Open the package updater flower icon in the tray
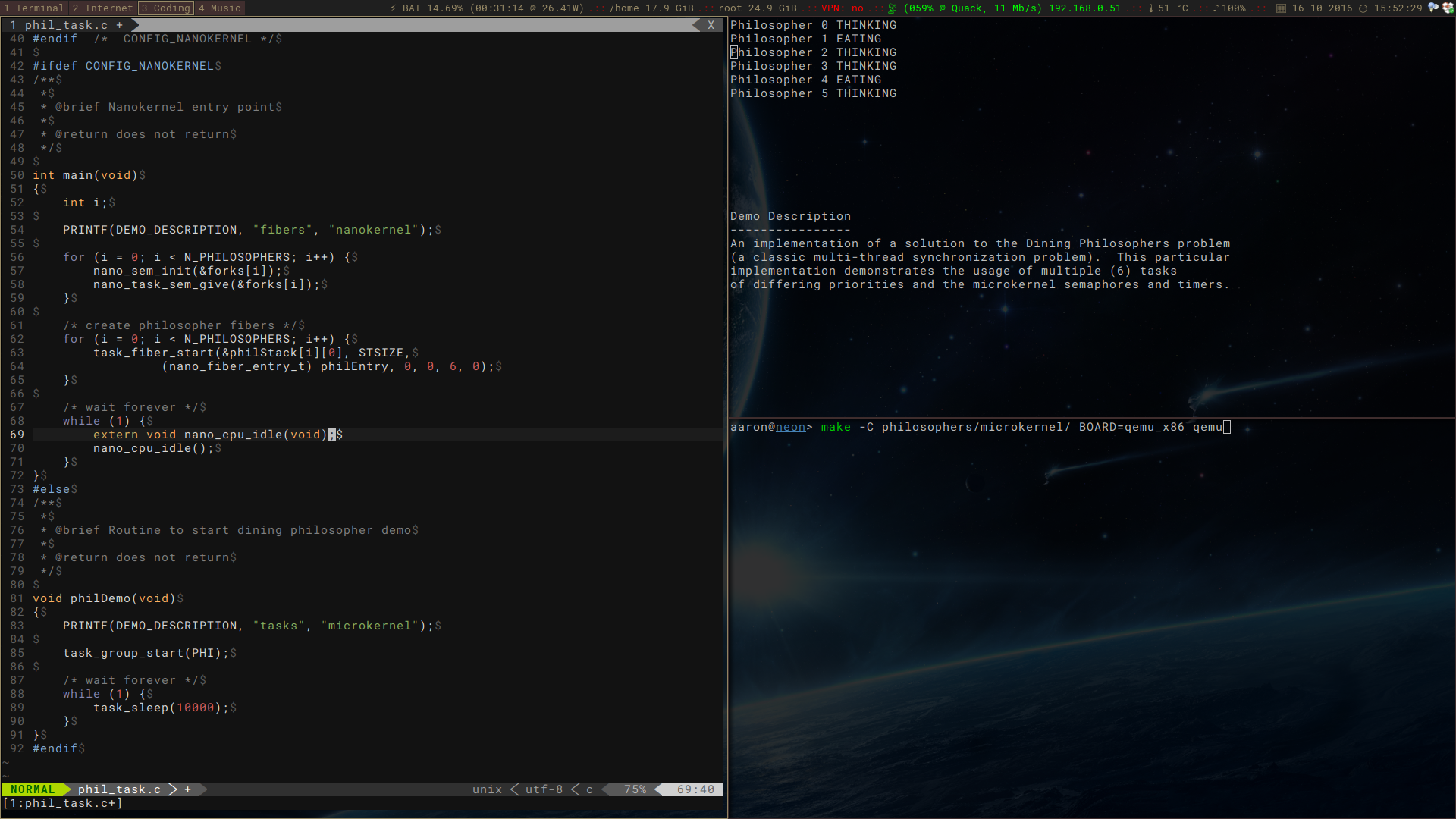The image size is (1456, 819). 1447,8
